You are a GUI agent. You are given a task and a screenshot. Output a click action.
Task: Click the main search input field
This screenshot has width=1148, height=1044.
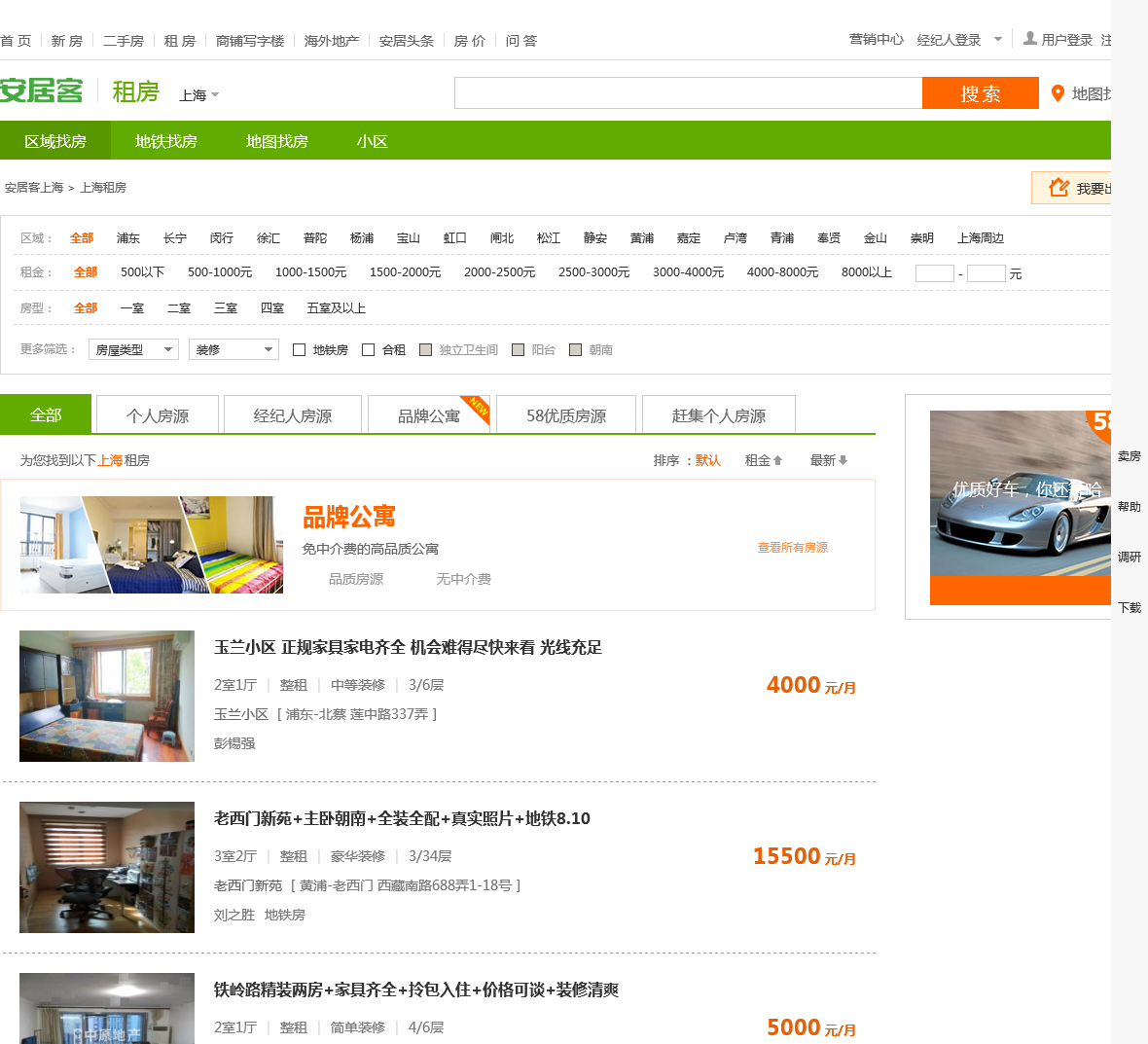coord(688,93)
